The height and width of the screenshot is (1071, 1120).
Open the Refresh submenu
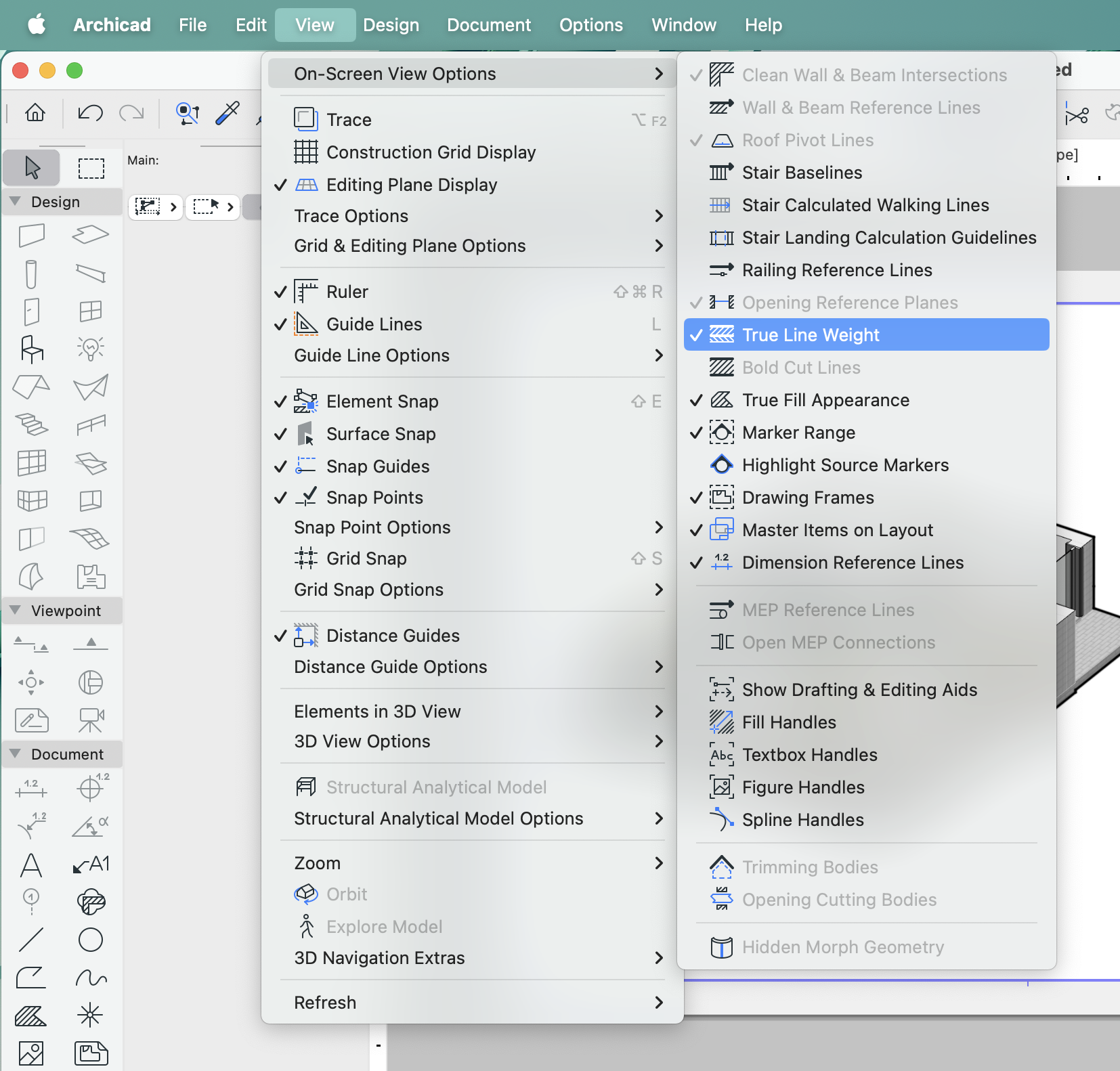coord(472,1003)
